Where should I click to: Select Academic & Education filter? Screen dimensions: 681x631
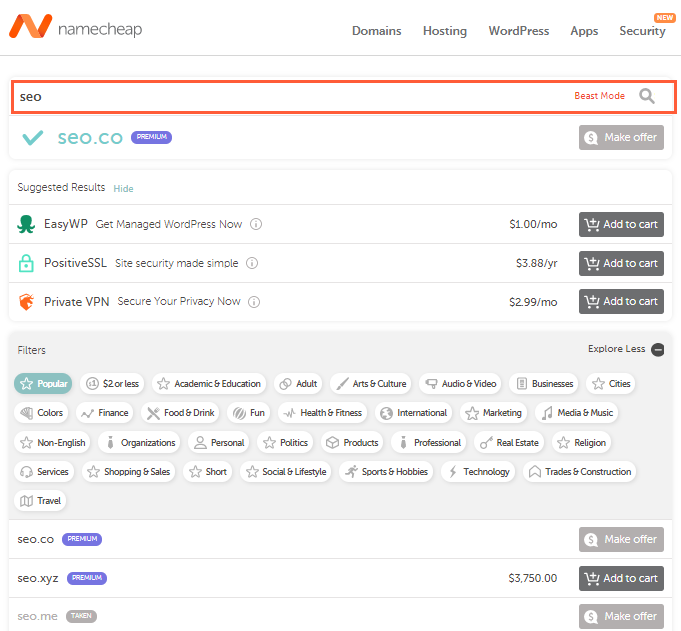[209, 383]
